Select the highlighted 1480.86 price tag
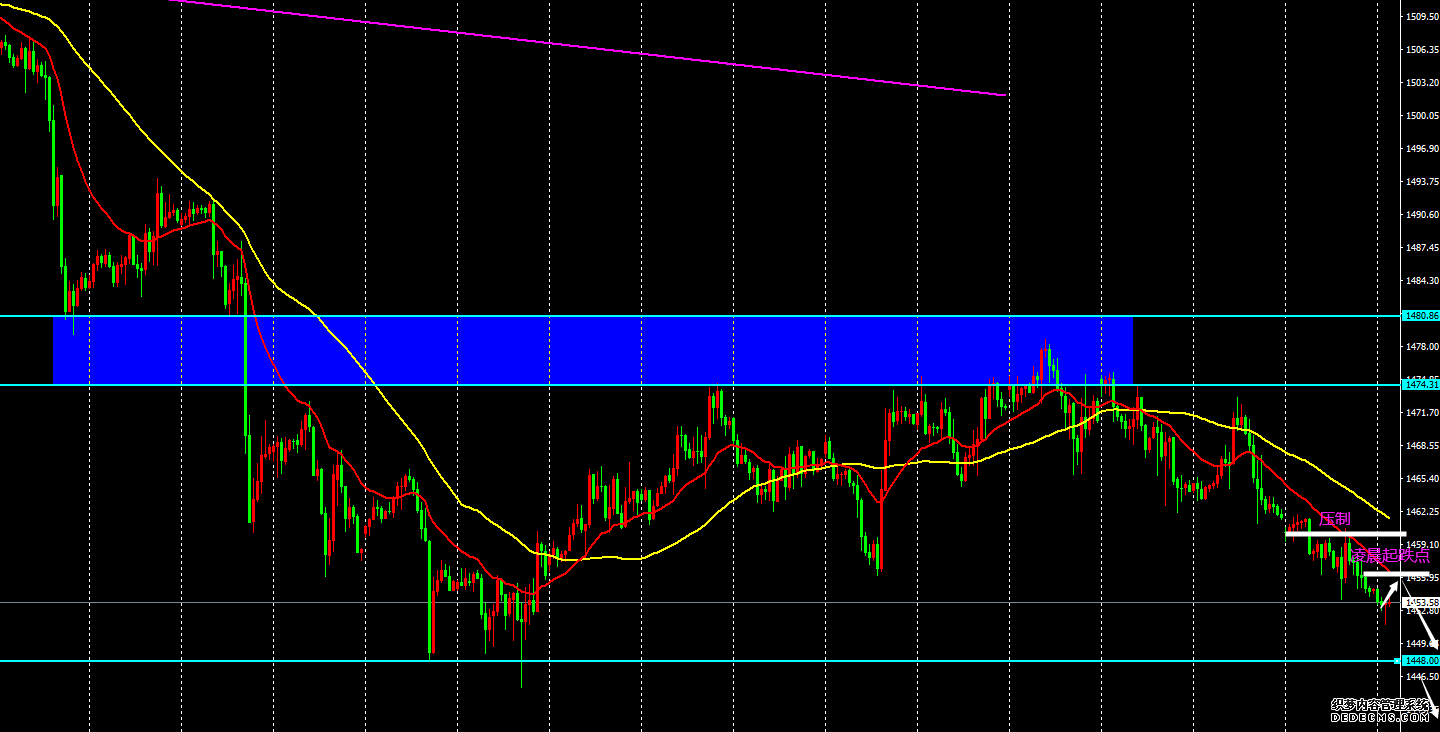Viewport: 1440px width, 732px height. point(1421,316)
